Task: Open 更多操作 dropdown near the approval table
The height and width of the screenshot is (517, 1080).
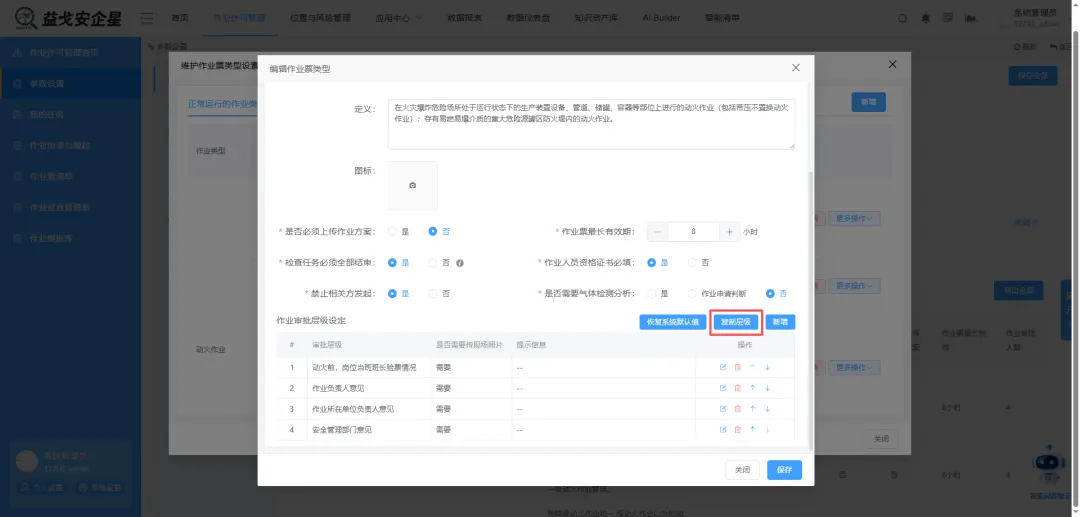Action: coord(854,368)
